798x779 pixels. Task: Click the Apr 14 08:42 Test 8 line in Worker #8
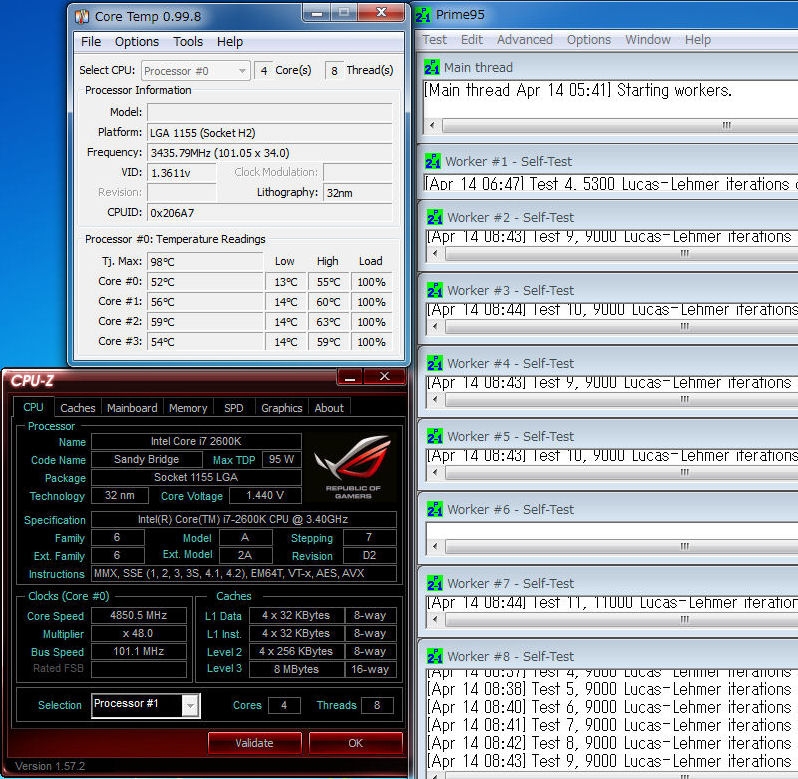click(609, 743)
